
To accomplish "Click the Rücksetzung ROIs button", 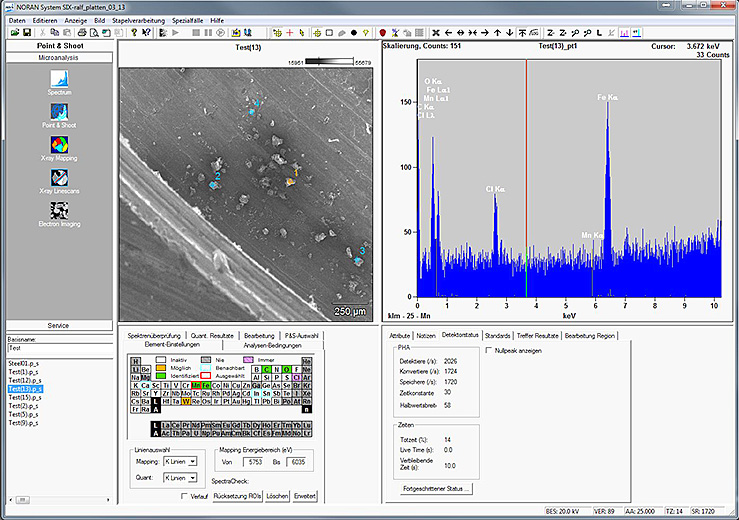I will [237, 496].
